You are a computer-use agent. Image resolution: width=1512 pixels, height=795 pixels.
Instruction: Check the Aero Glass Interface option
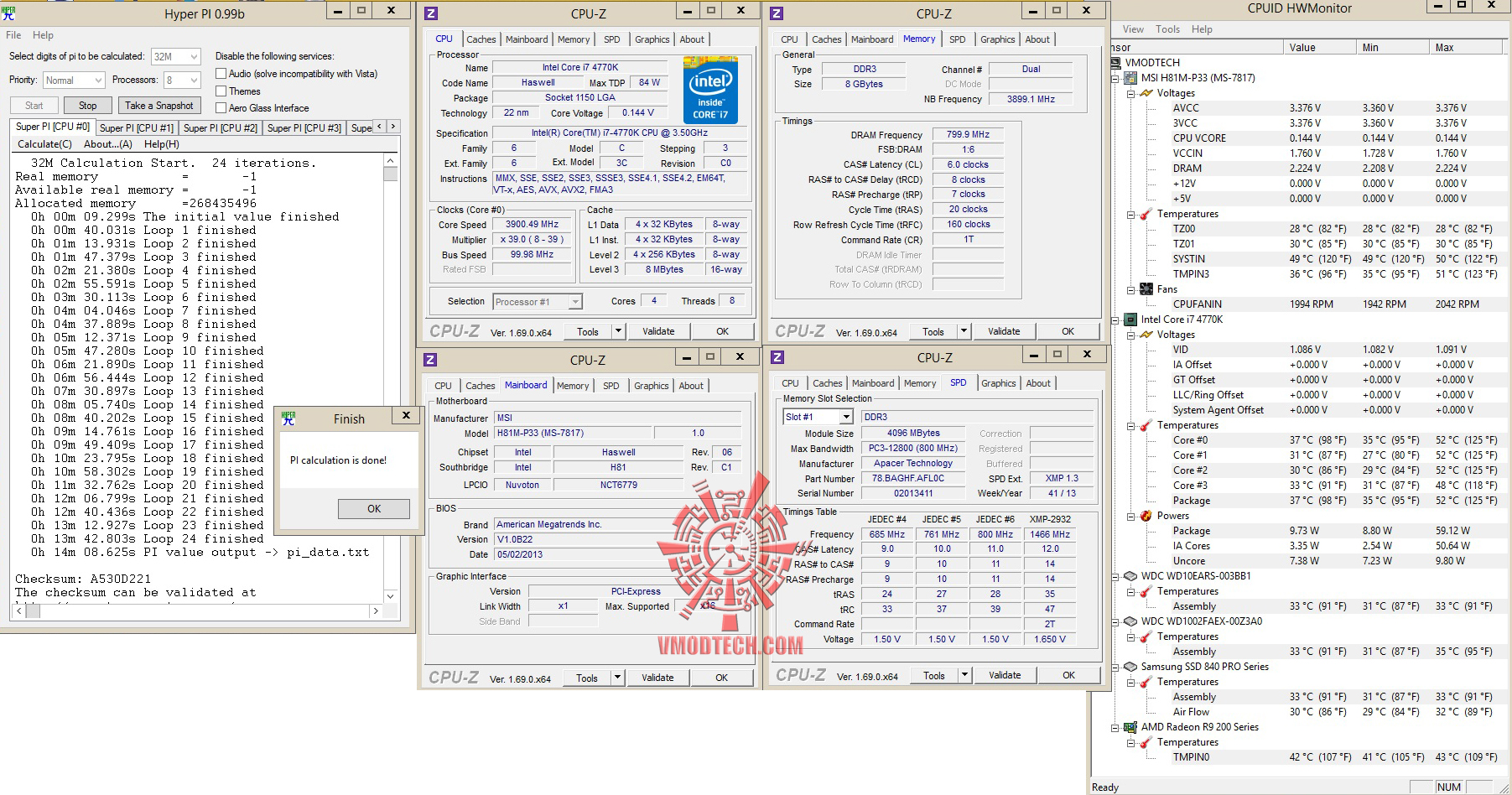pos(221,107)
